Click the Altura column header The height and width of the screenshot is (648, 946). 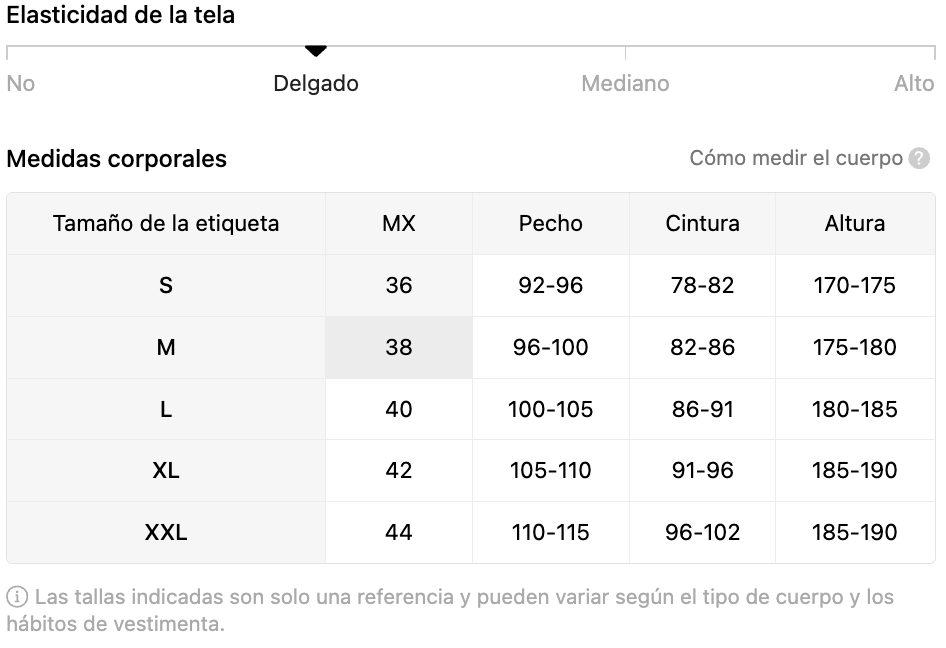click(855, 224)
